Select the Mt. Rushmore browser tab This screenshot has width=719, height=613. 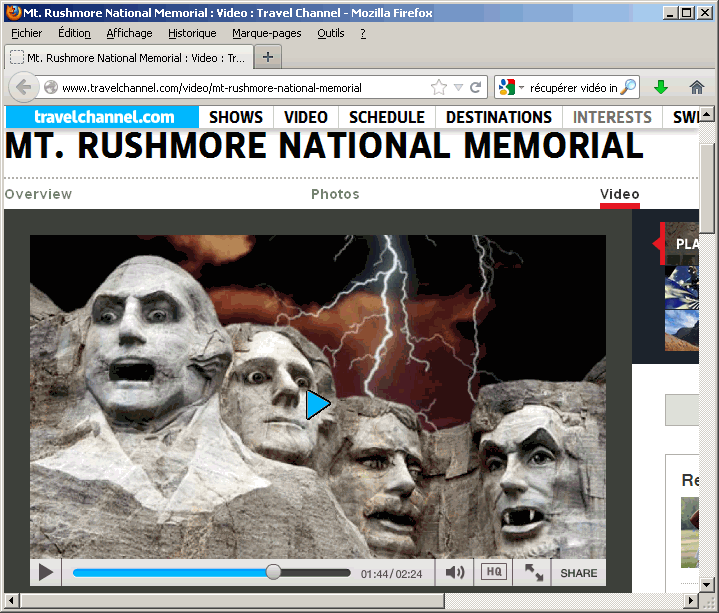point(128,58)
